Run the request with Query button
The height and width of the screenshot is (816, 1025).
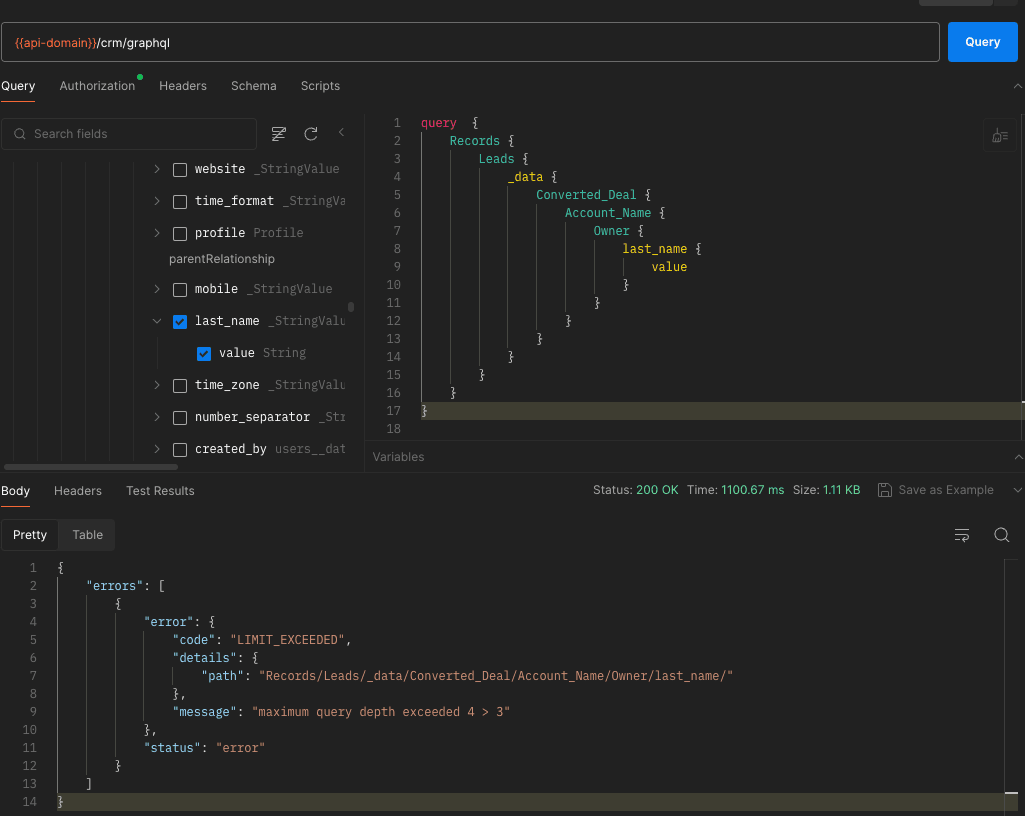tap(983, 42)
